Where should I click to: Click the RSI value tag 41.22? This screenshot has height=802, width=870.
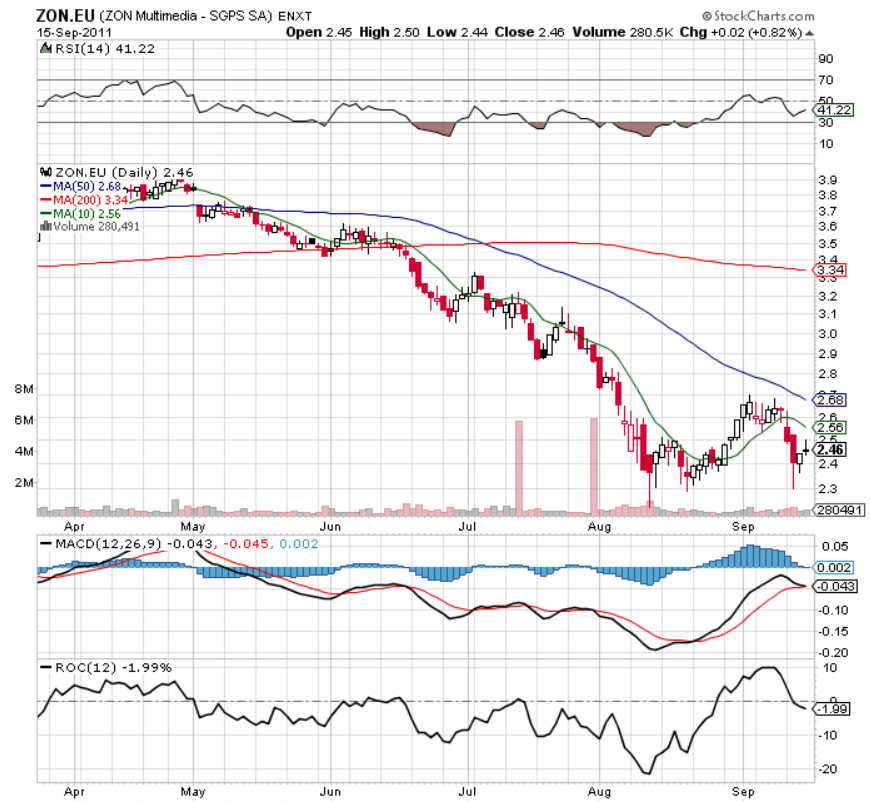pyautogui.click(x=834, y=110)
